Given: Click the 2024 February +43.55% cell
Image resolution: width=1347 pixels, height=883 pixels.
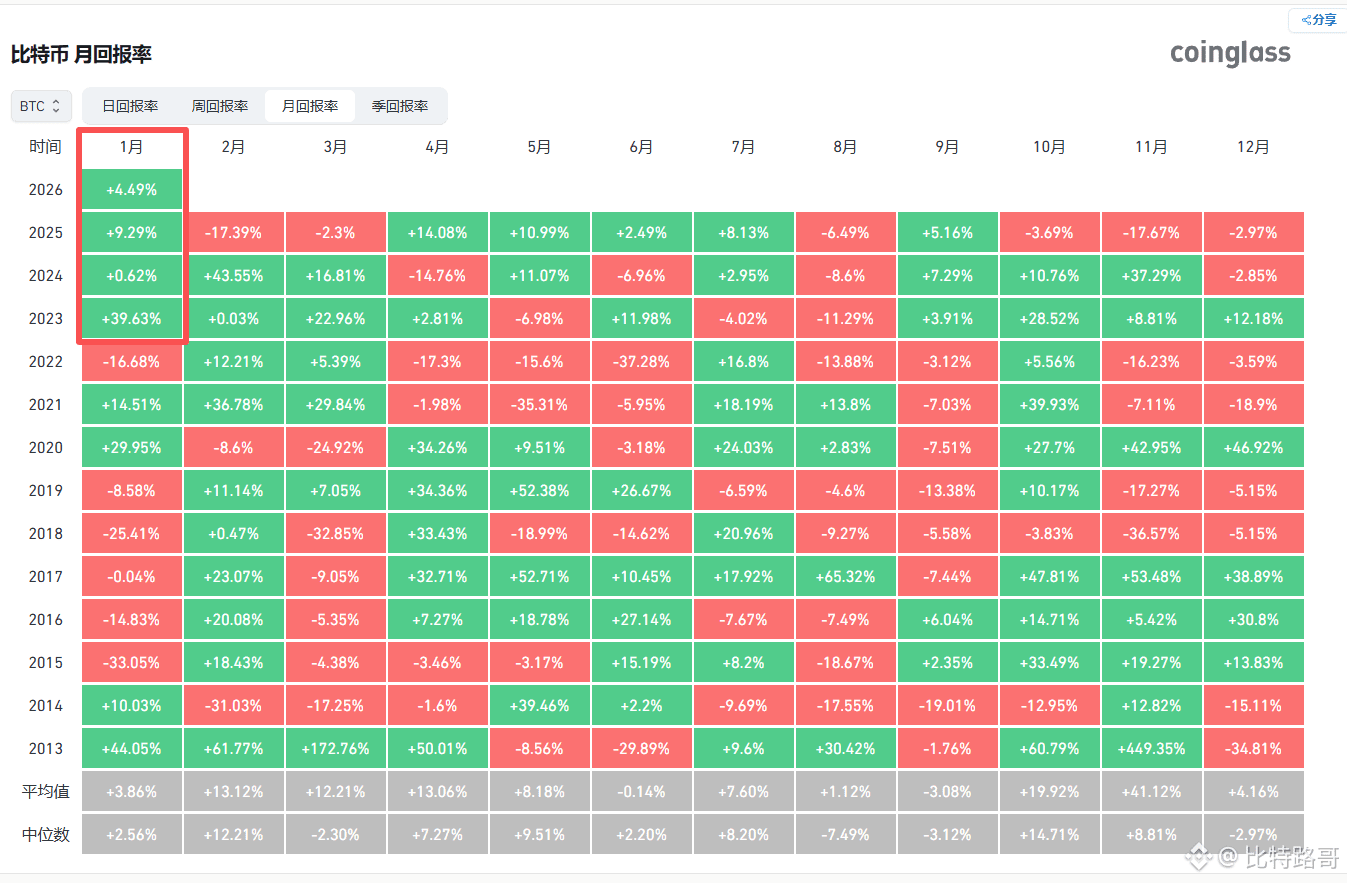Looking at the screenshot, I should point(233,275).
